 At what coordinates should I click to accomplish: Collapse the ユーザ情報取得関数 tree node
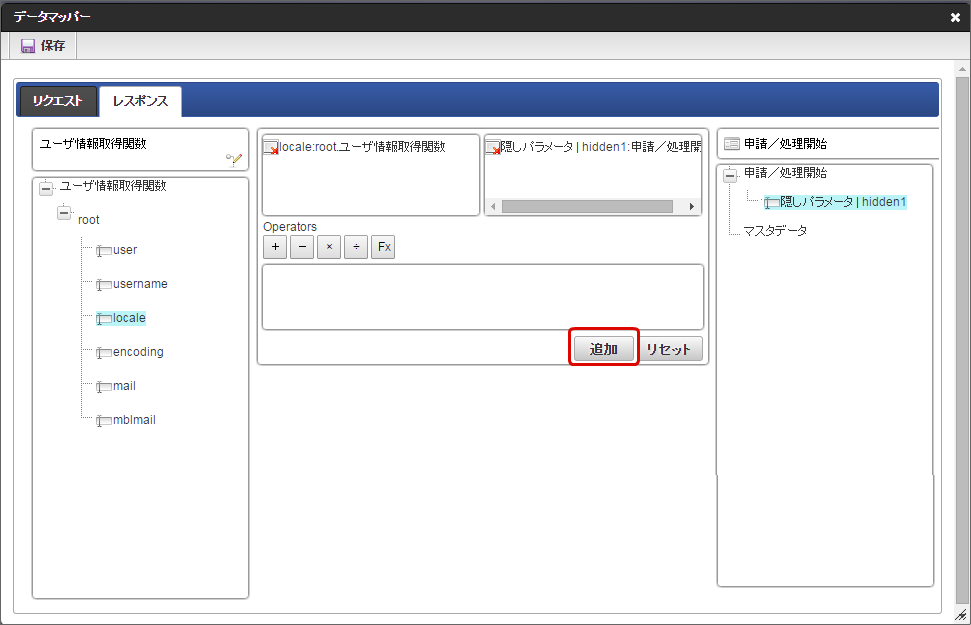46,188
